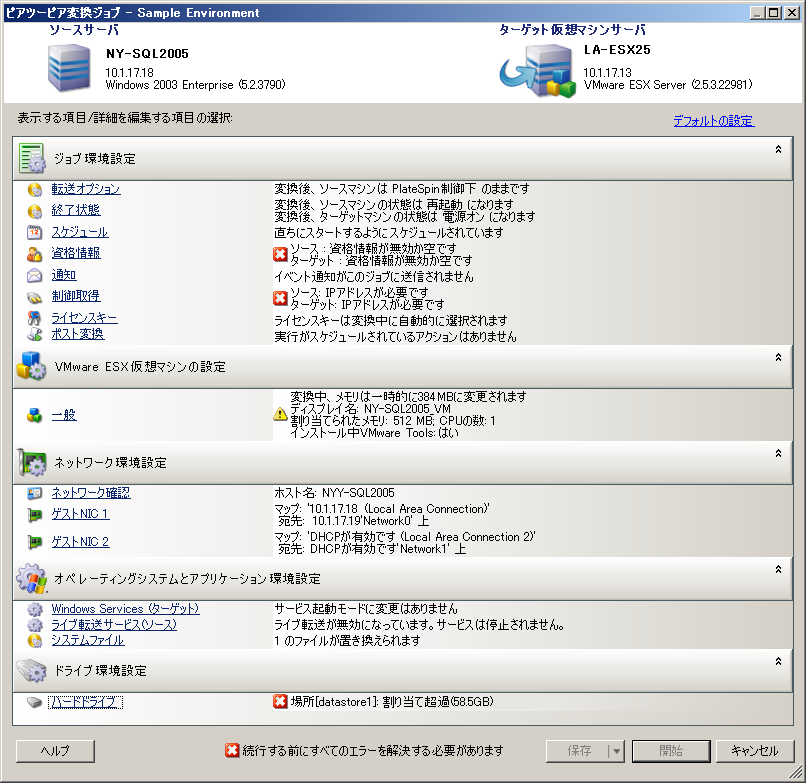
Task: Click the 資格情報 red error icon
Action: coord(280,254)
